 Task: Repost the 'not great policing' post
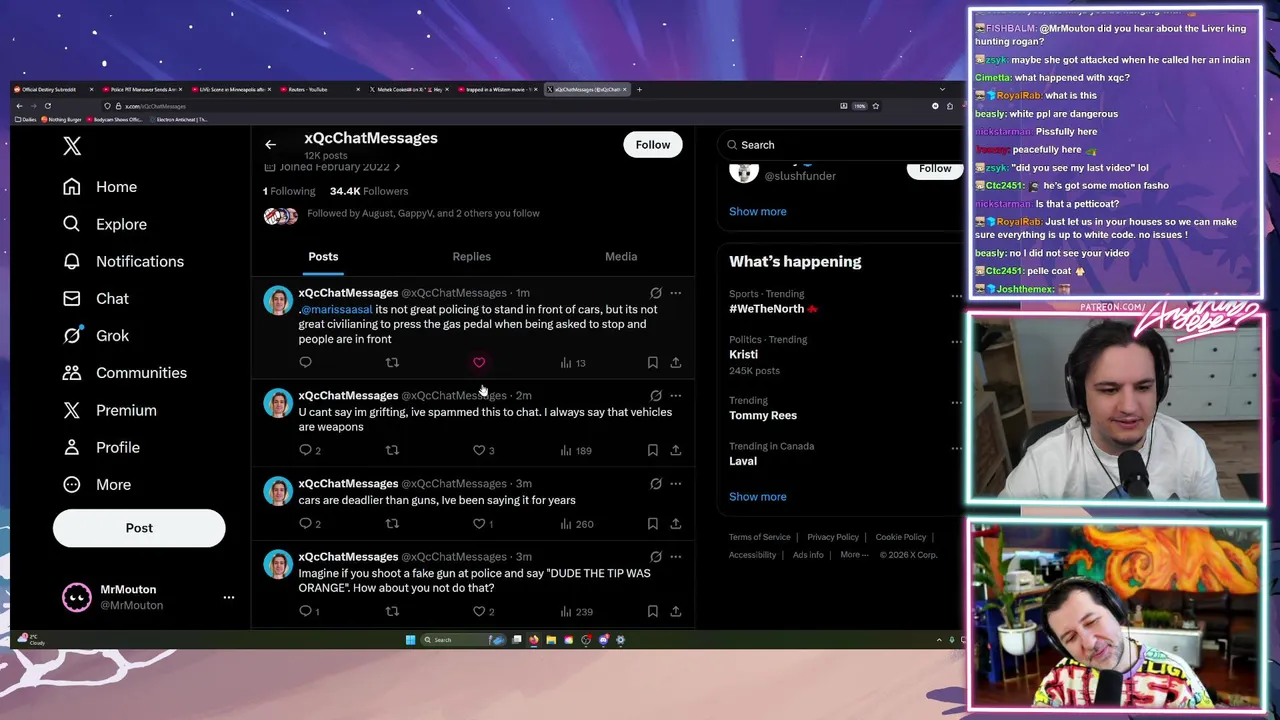click(x=392, y=363)
